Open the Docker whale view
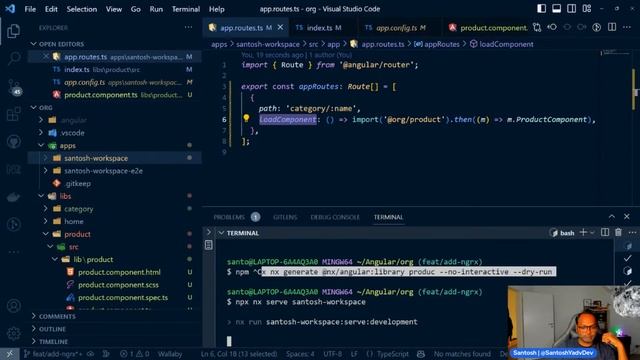This screenshot has width=640, height=360. tap(13, 198)
